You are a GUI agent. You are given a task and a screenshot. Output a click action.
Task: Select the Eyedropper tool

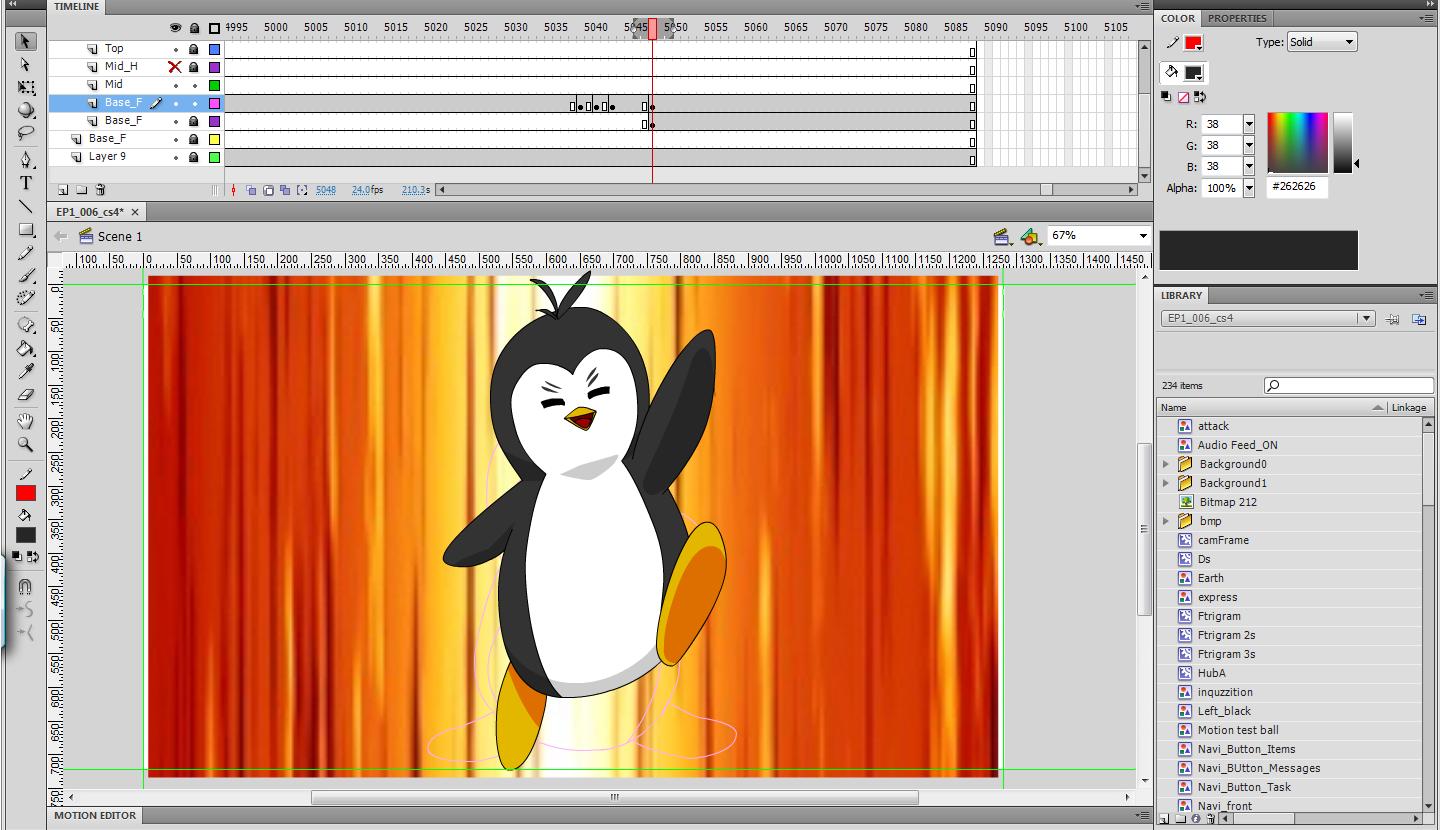coord(26,371)
